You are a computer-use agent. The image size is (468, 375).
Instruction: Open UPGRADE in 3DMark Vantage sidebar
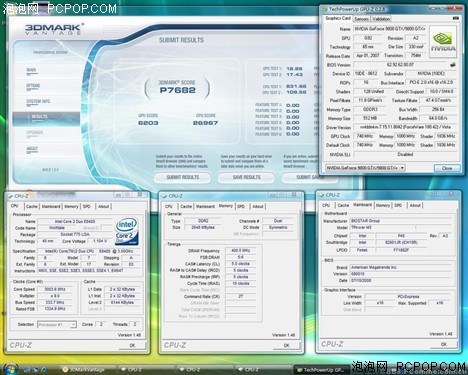[35, 133]
